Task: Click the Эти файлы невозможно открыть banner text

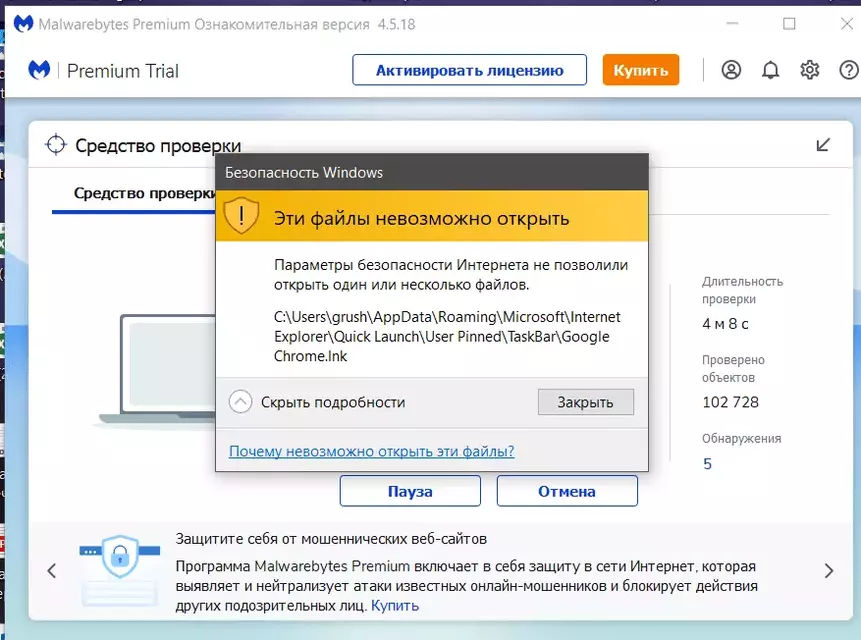Action: (421, 218)
